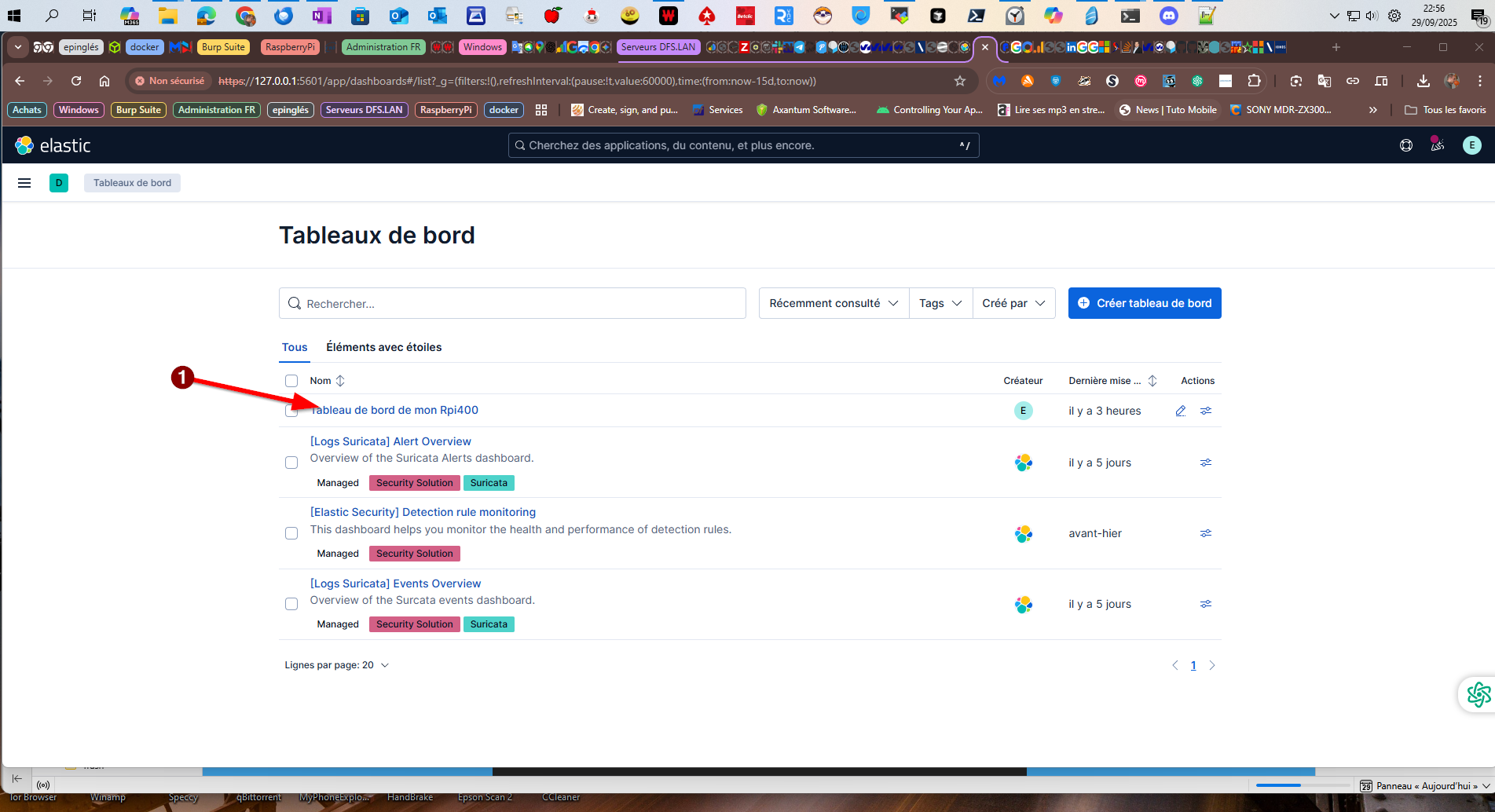Open the Tags filter dropdown
The image size is (1495, 812).
point(940,303)
